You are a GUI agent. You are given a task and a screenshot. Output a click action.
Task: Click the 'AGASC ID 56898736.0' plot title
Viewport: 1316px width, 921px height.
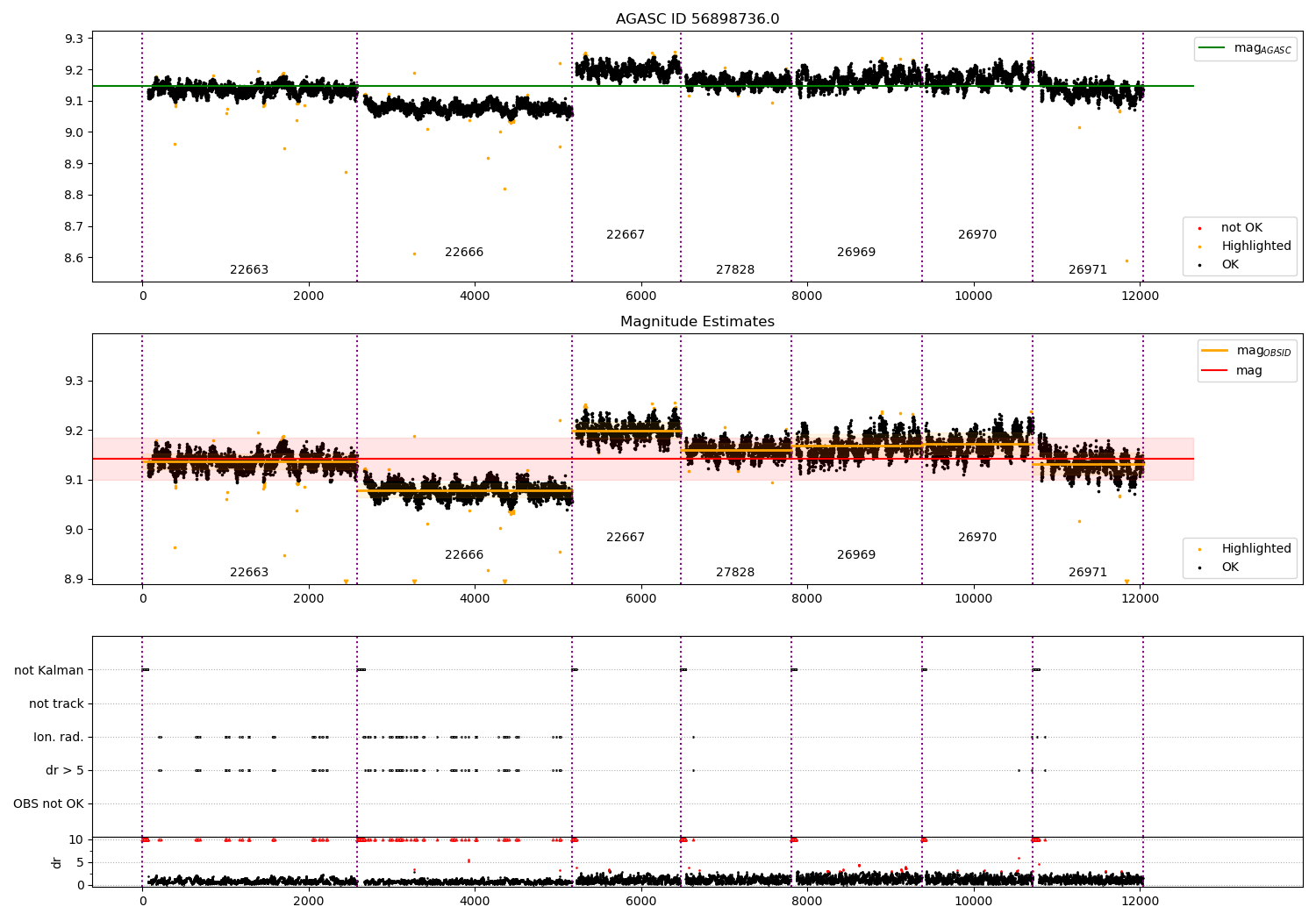(x=697, y=19)
